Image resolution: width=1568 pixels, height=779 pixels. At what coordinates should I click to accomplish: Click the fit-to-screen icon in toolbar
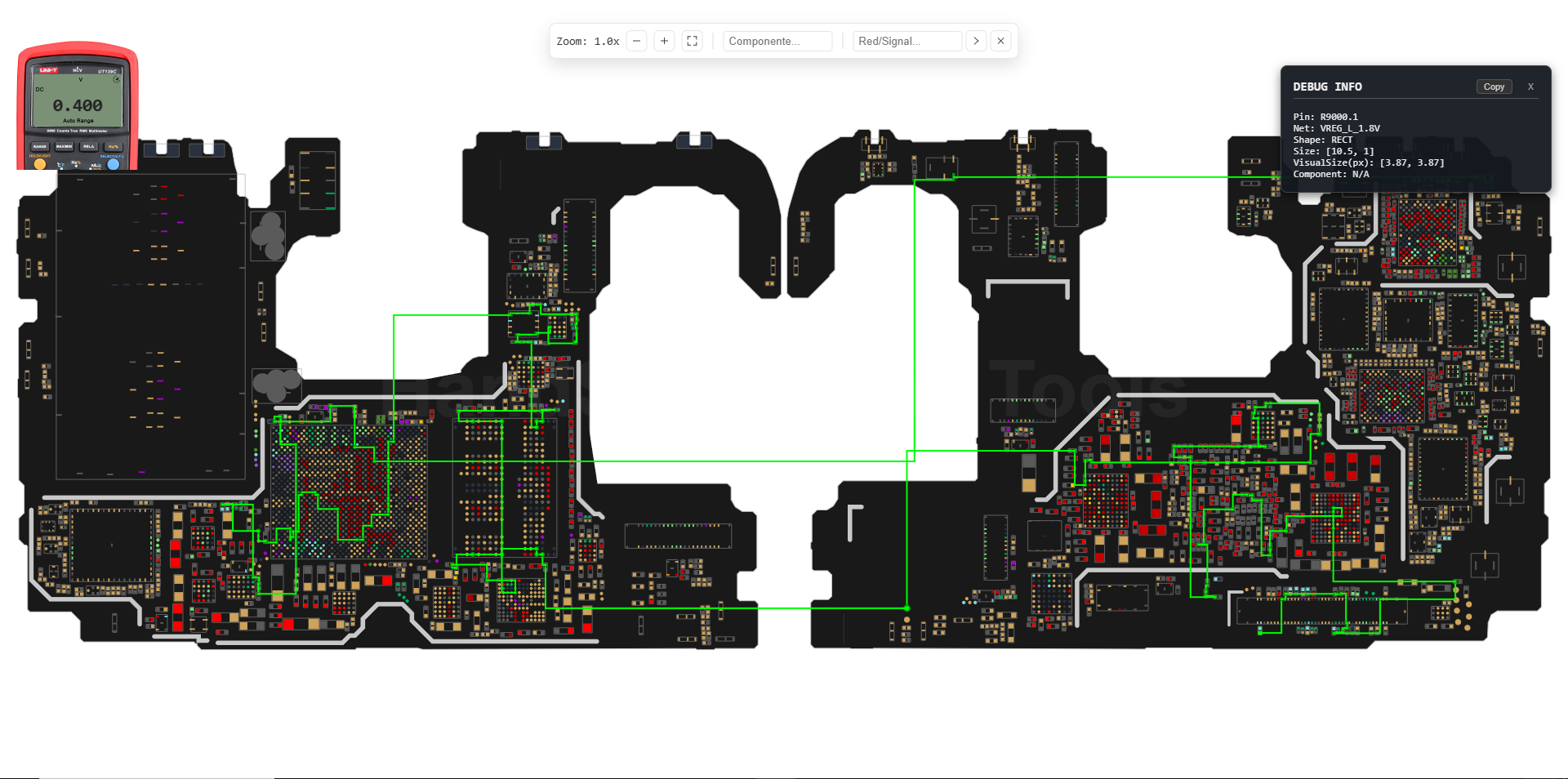(x=693, y=41)
